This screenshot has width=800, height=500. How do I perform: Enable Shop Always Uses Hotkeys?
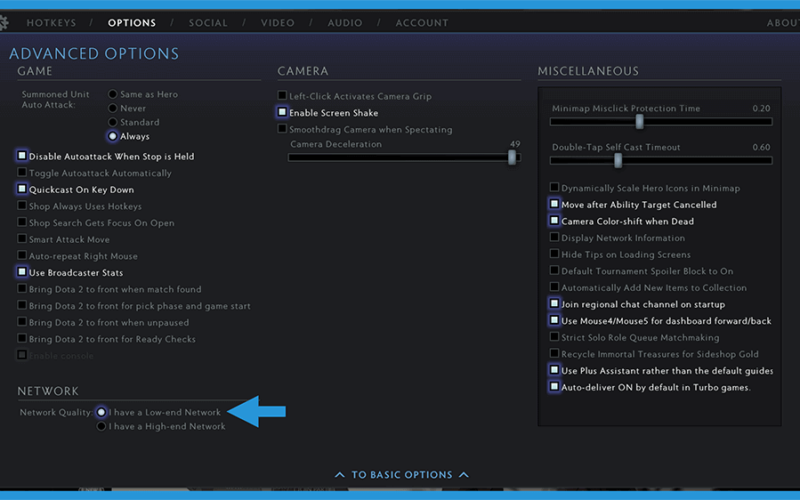tap(22, 206)
